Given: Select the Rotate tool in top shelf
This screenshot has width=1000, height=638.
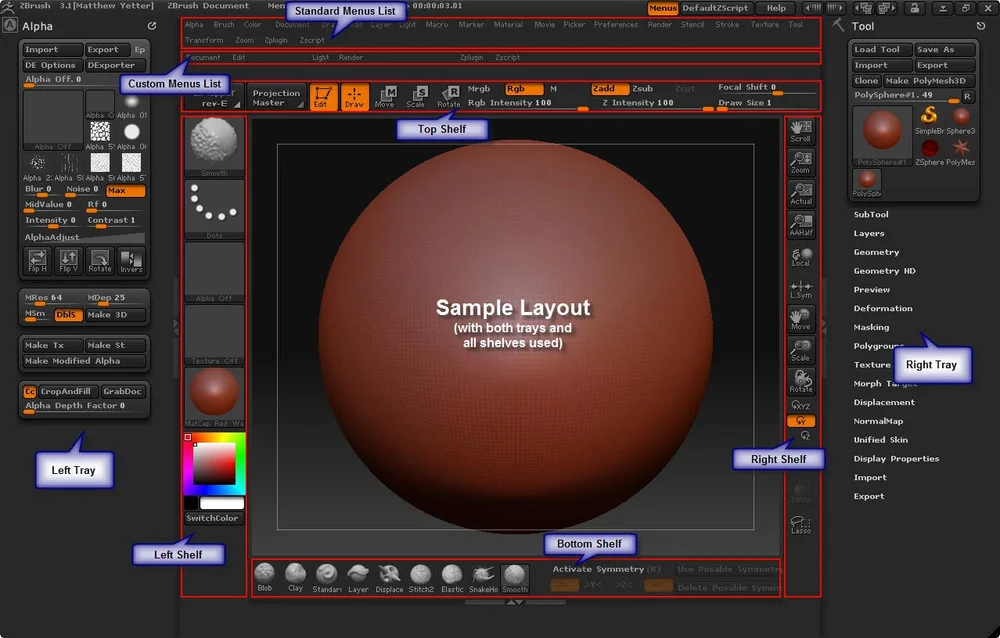Looking at the screenshot, I should click(448, 97).
